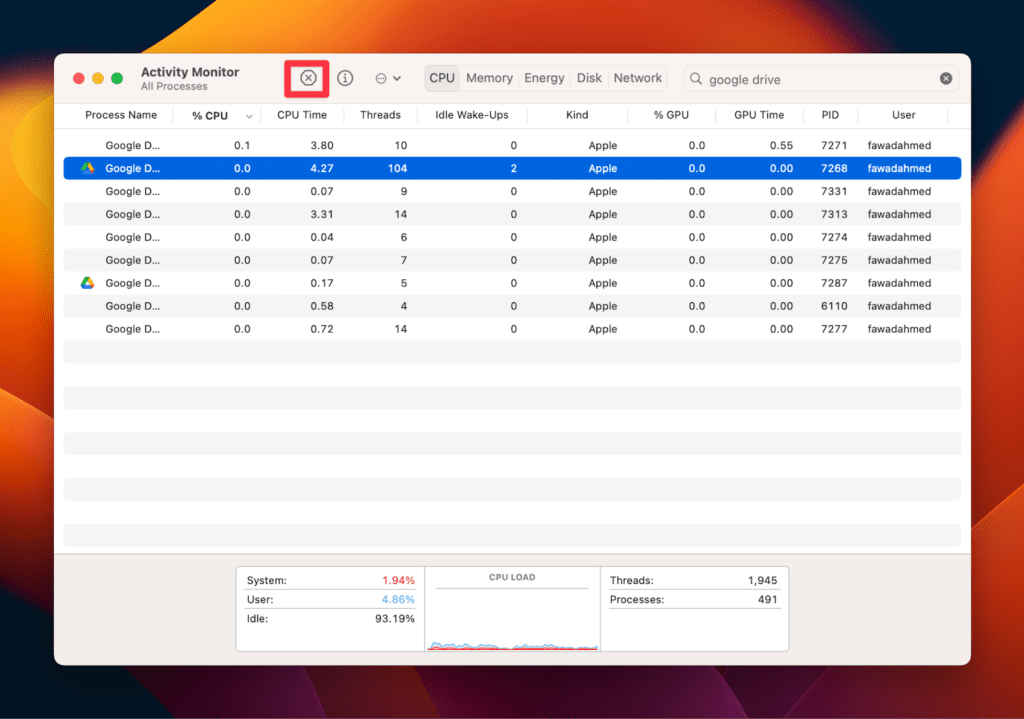The height and width of the screenshot is (719, 1024).
Task: Click the Activity Monitor window title
Action: pyautogui.click(x=190, y=72)
